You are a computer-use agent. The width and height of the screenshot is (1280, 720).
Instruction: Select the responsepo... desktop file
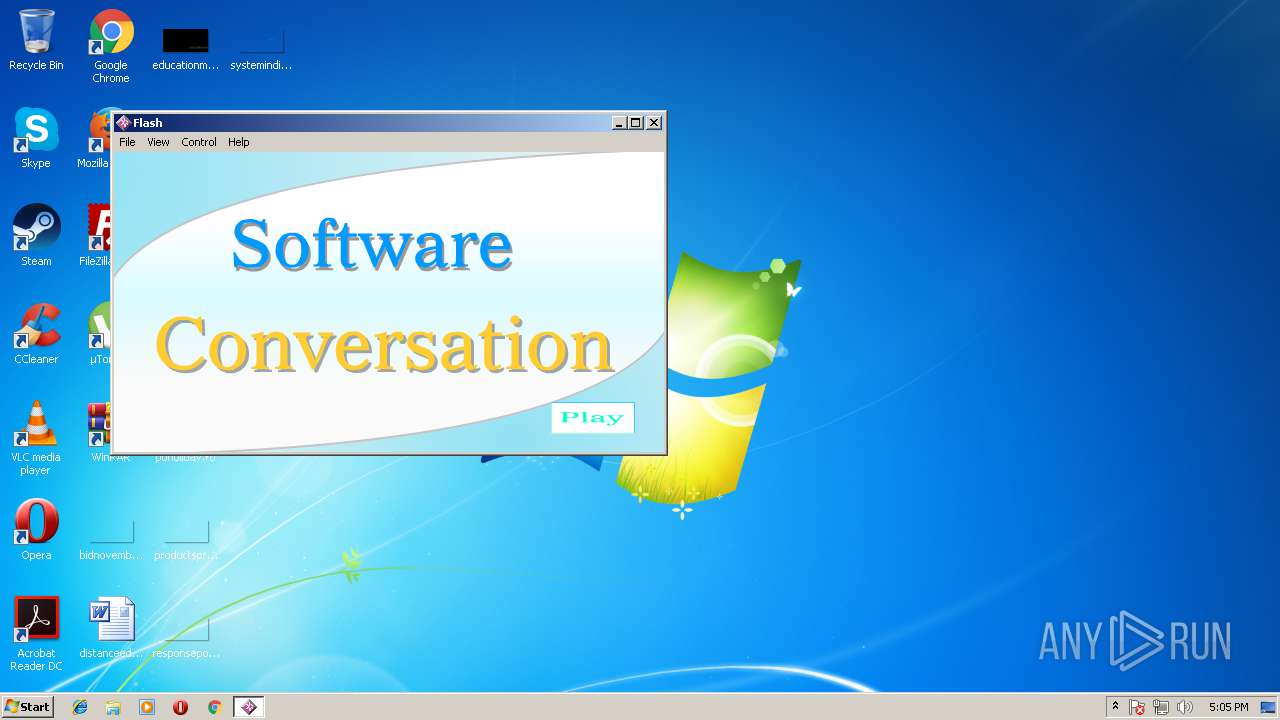pyautogui.click(x=185, y=636)
